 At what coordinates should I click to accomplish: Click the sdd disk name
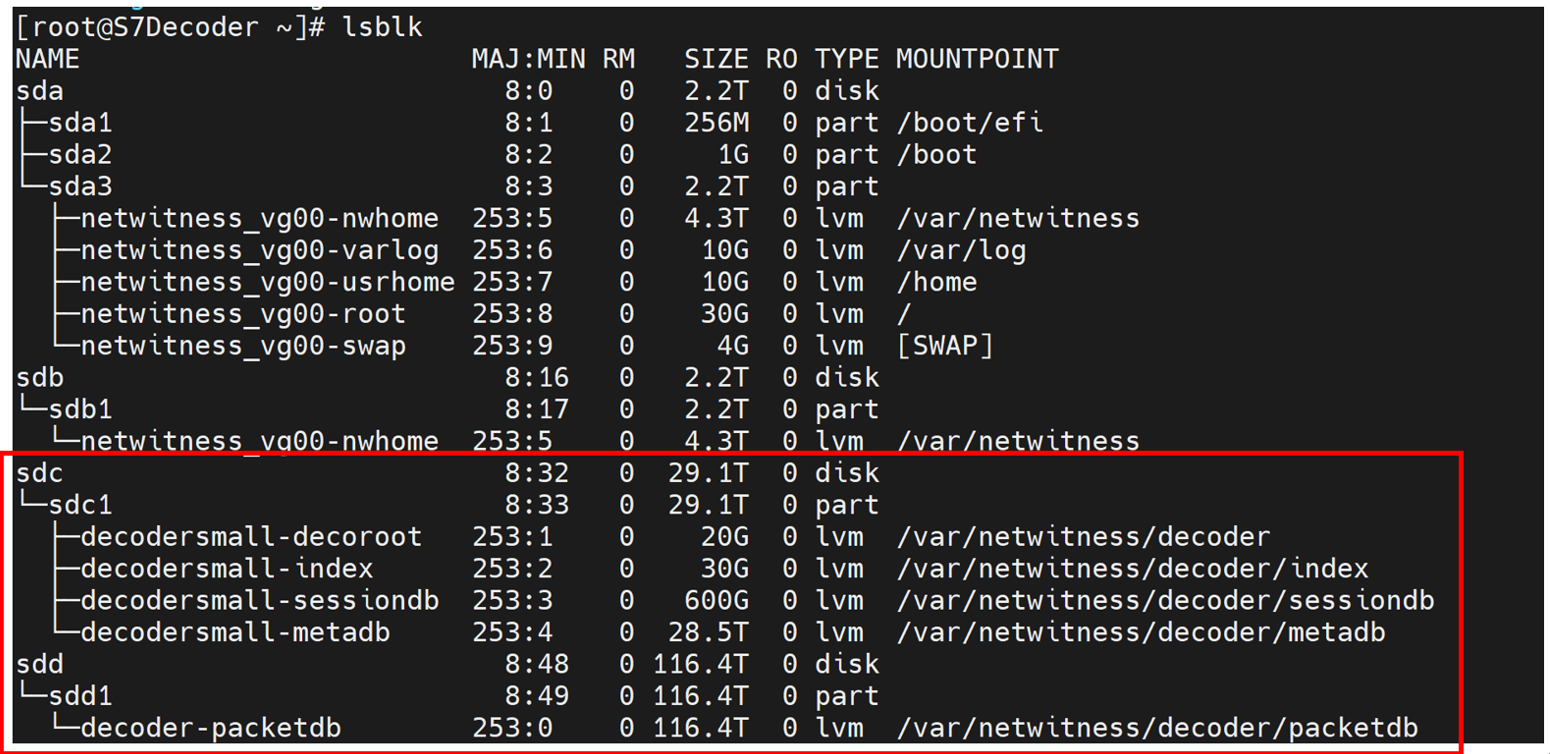coord(40,665)
